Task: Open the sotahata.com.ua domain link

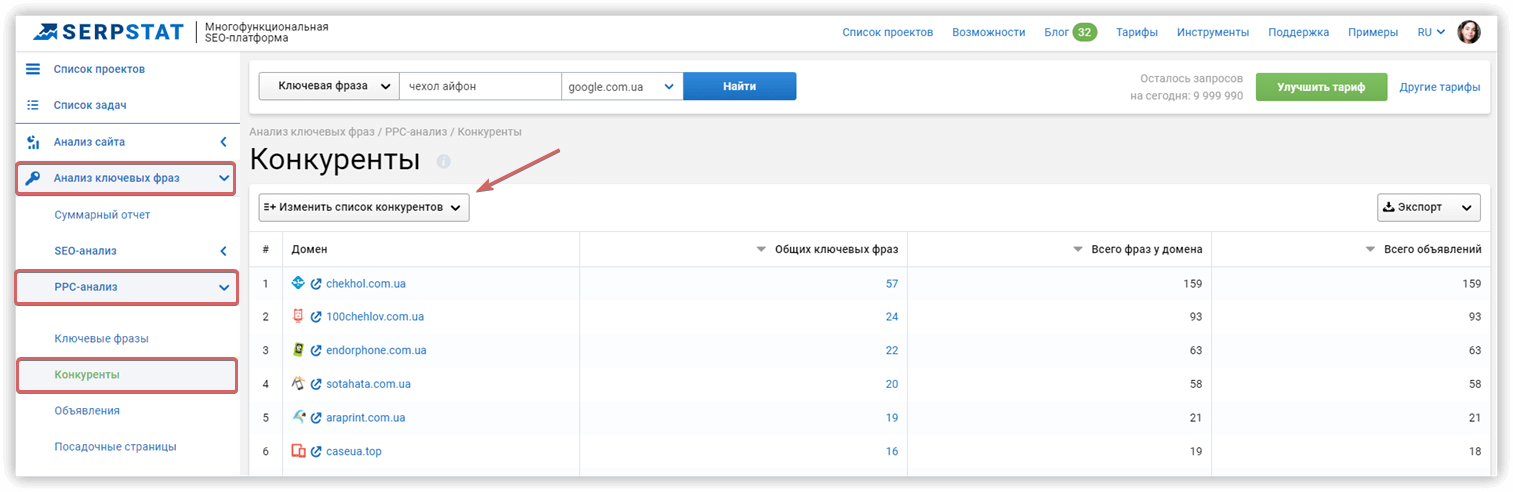Action: coord(368,384)
